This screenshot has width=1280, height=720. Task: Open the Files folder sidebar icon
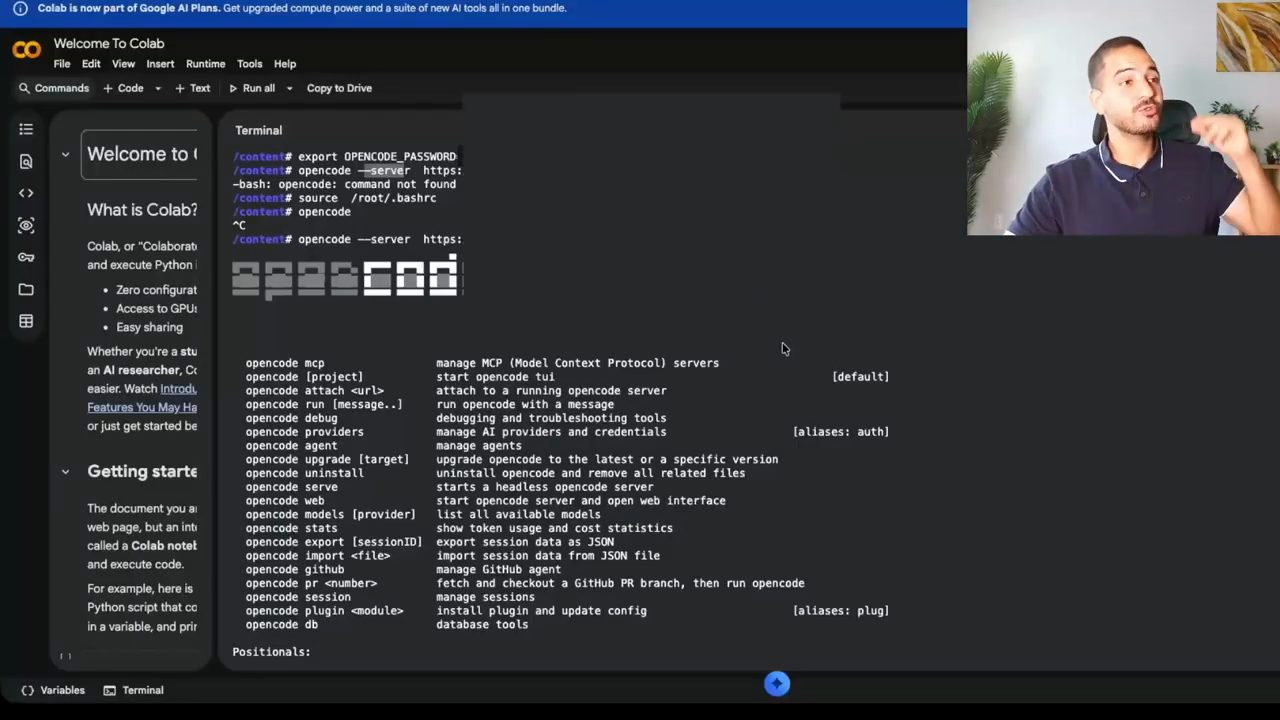click(x=26, y=289)
